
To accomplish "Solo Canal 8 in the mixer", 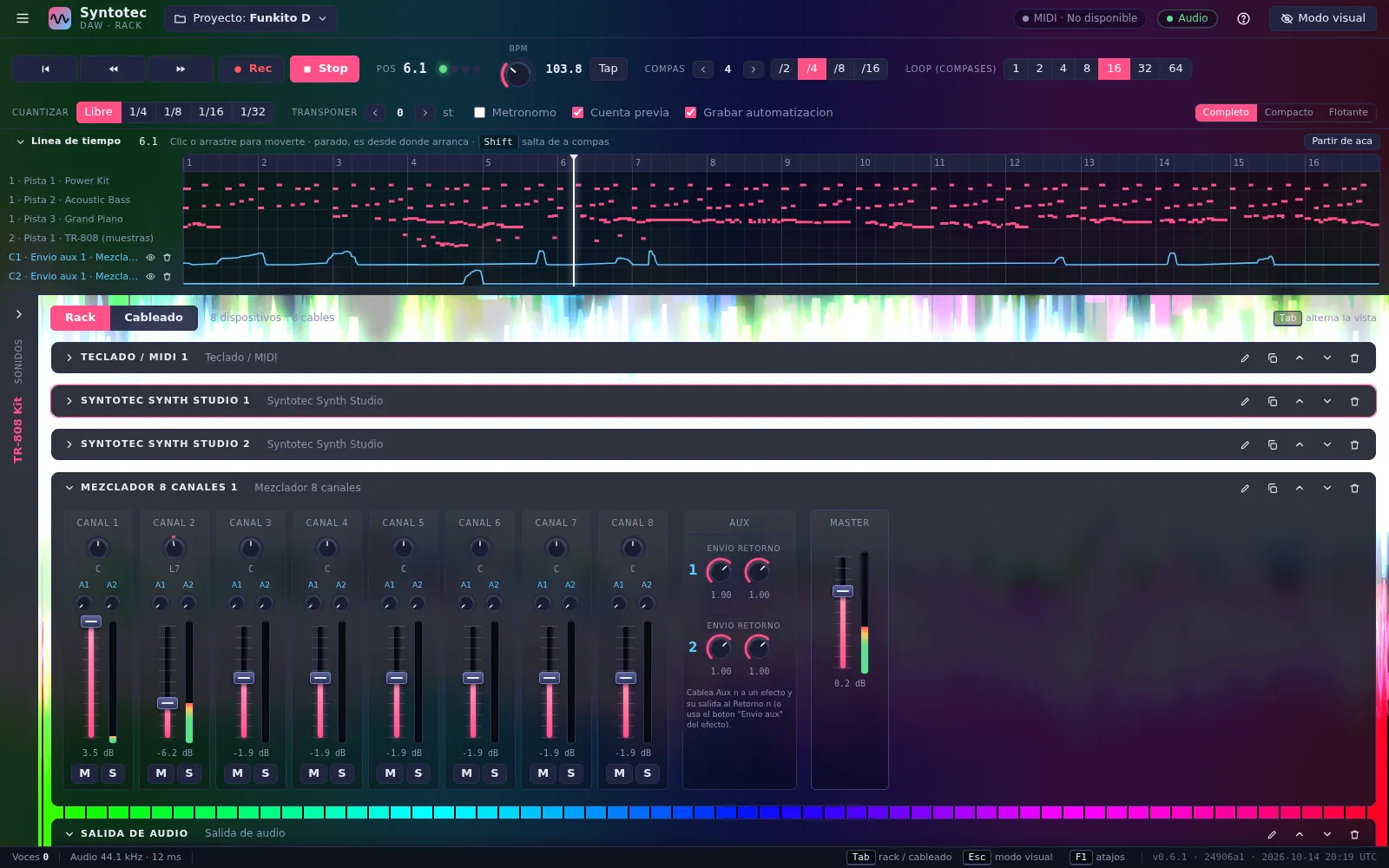I will [x=648, y=773].
